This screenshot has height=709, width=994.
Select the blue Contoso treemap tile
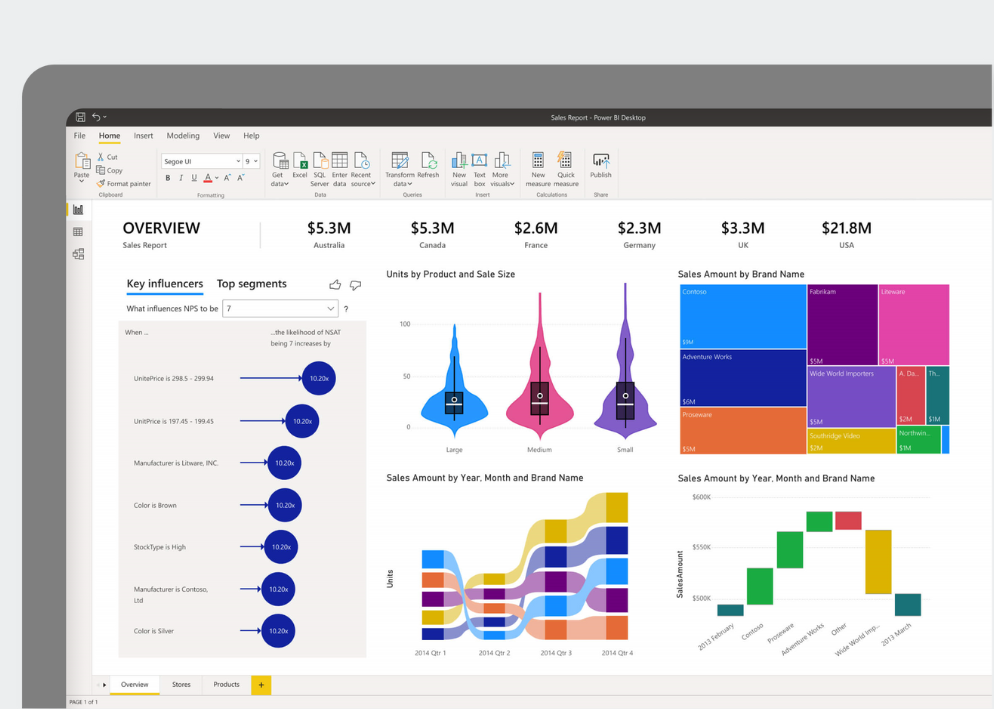pyautogui.click(x=742, y=316)
